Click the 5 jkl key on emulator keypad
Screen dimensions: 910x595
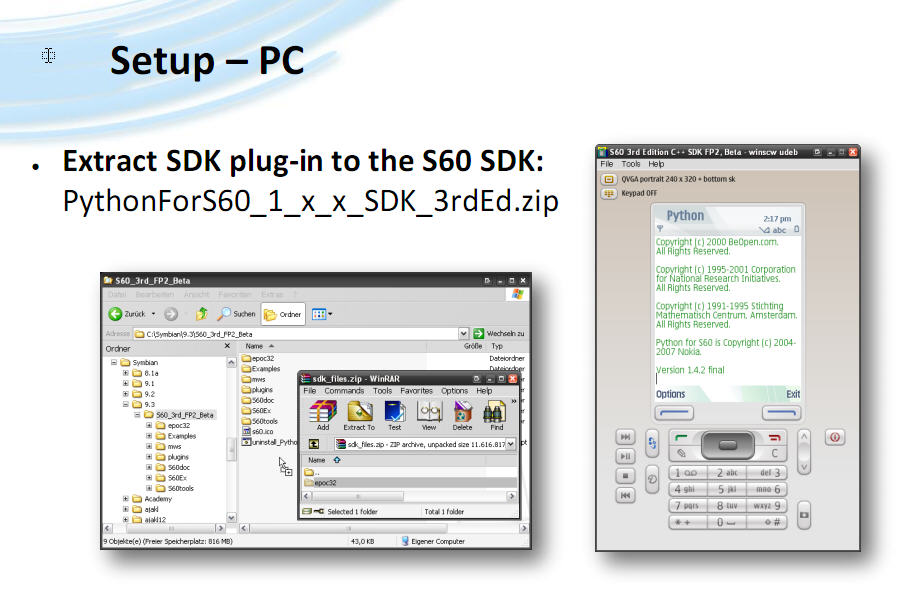727,489
